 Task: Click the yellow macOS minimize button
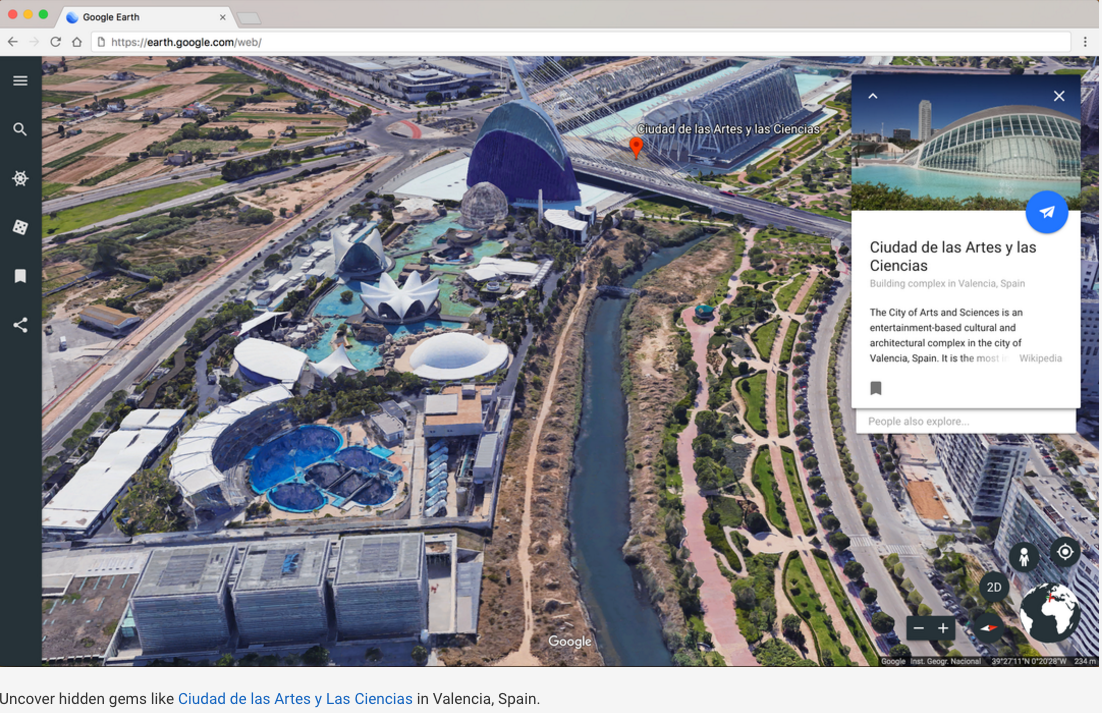[x=28, y=15]
